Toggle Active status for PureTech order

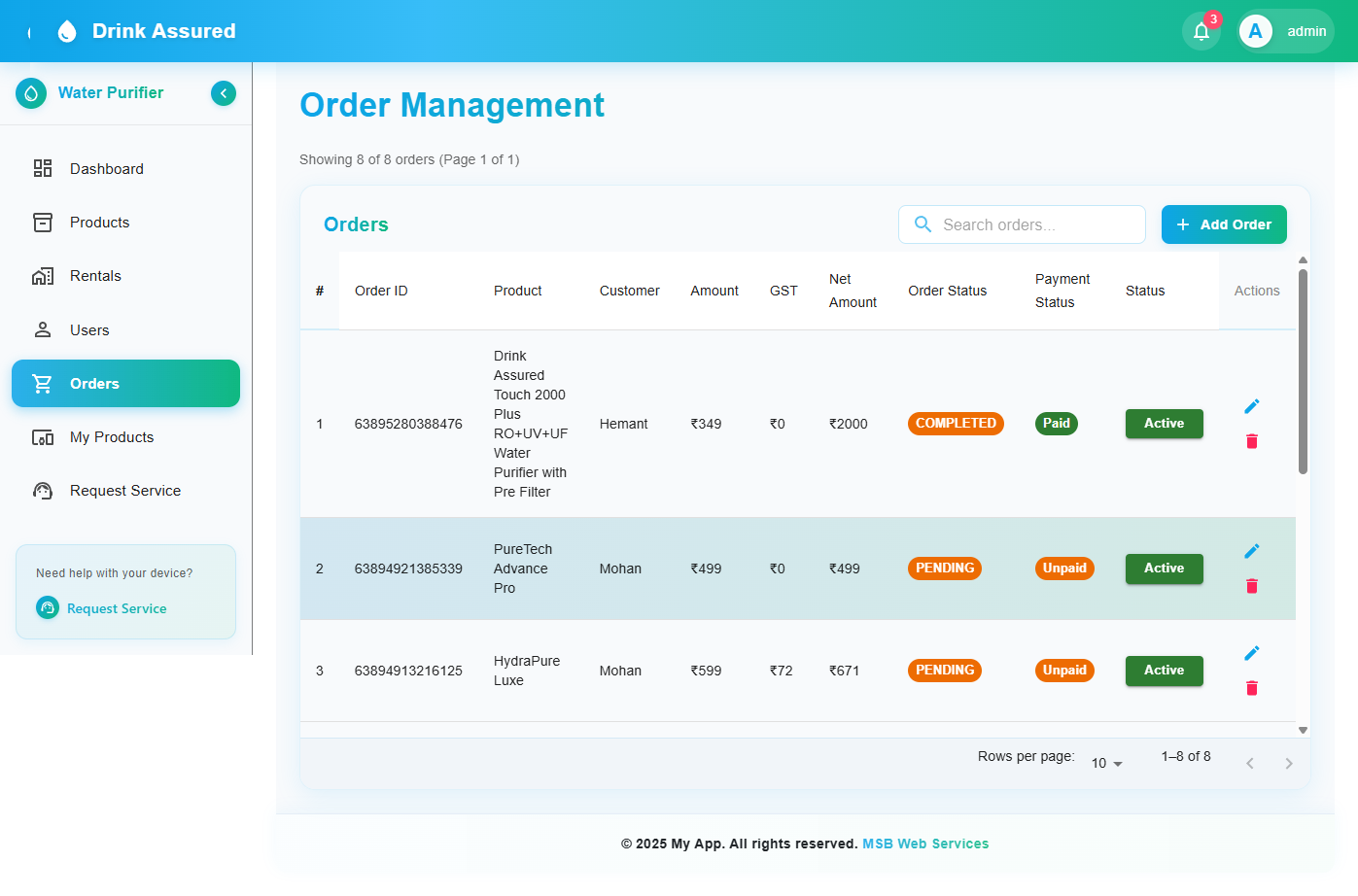(x=1164, y=569)
